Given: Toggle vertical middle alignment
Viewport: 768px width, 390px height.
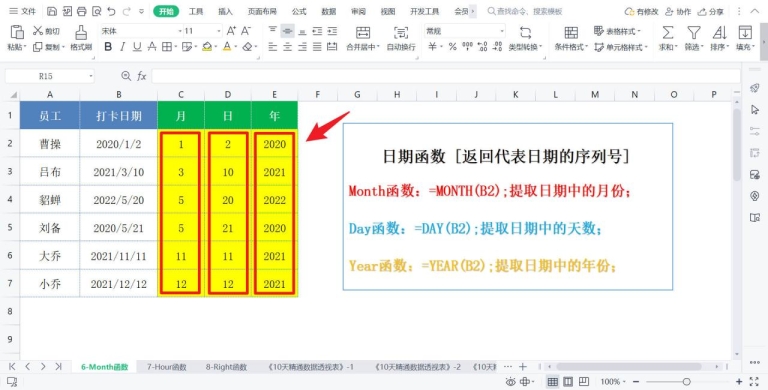Looking at the screenshot, I should point(288,31).
